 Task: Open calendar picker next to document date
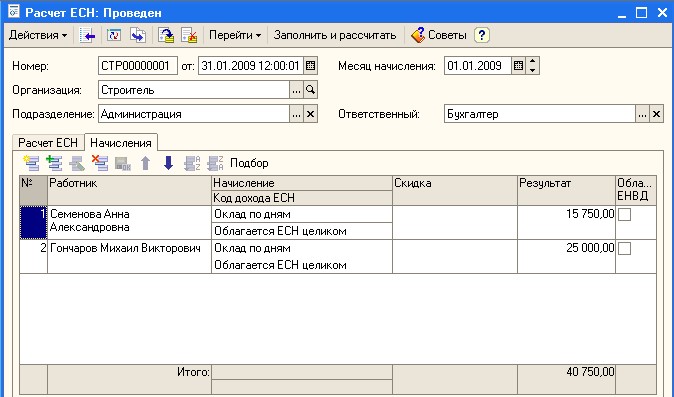[x=310, y=66]
